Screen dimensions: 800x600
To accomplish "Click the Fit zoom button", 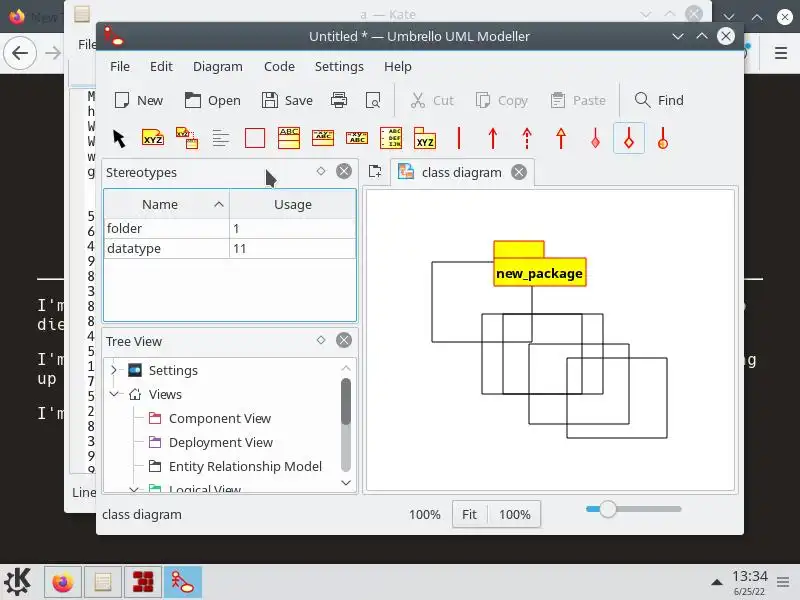I will click(x=469, y=514).
